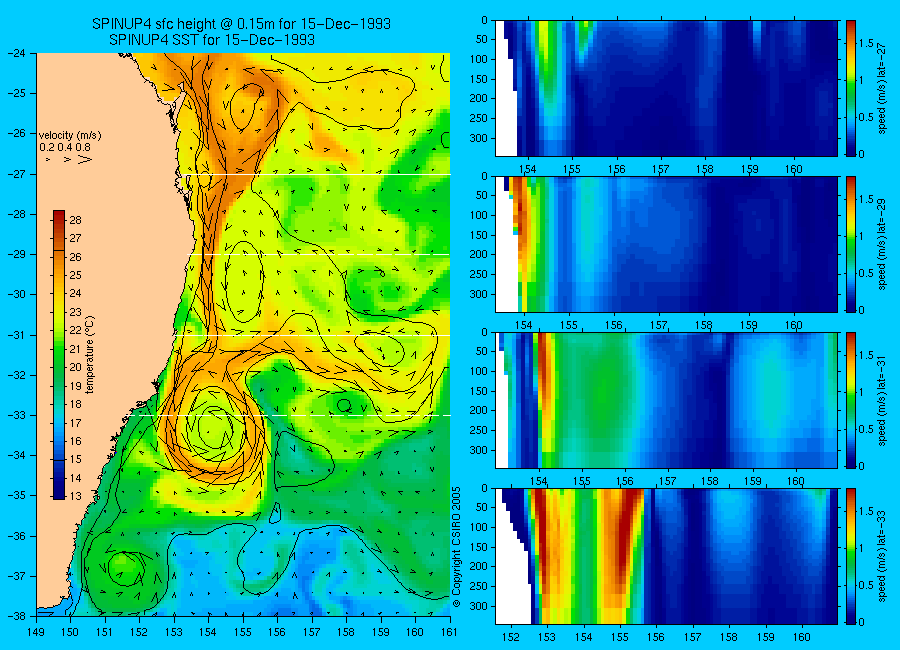Click the "18" tick on the temperature colorbar

pos(76,404)
